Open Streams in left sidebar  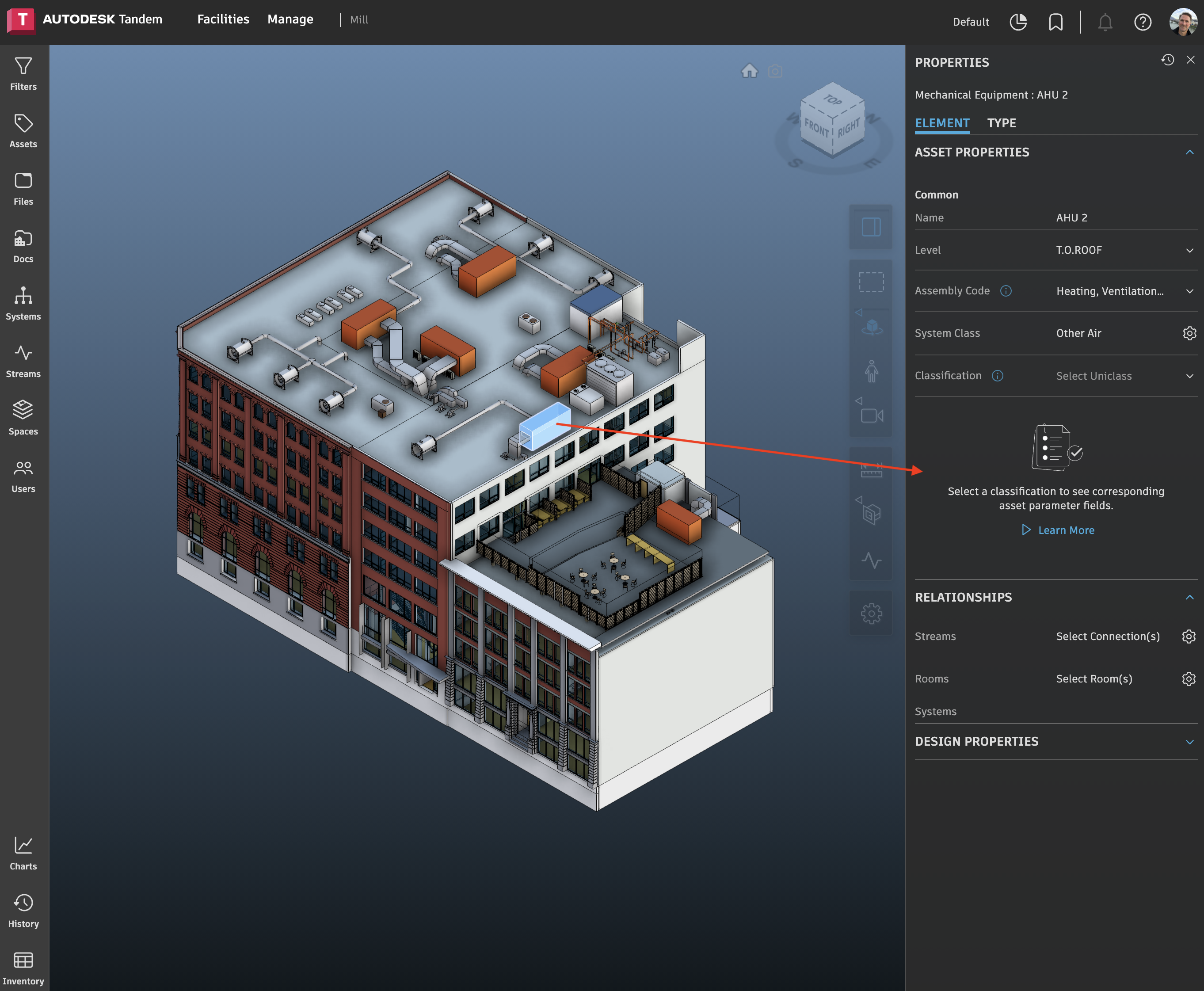23,361
